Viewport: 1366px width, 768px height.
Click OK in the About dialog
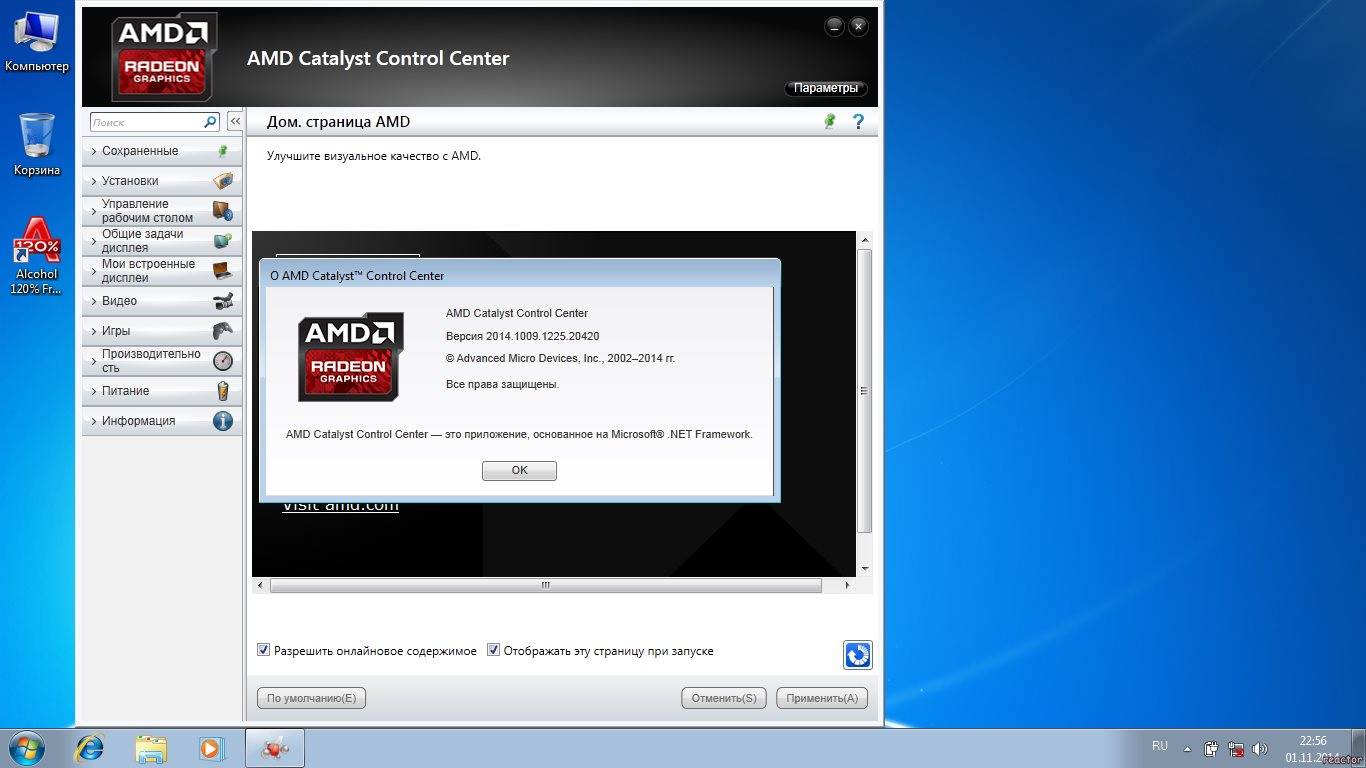(519, 470)
